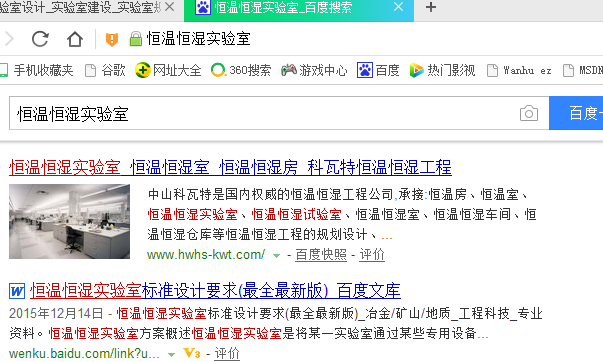Open the 热门影视 bookmark
Screen dimensions: 603x362
[442, 70]
